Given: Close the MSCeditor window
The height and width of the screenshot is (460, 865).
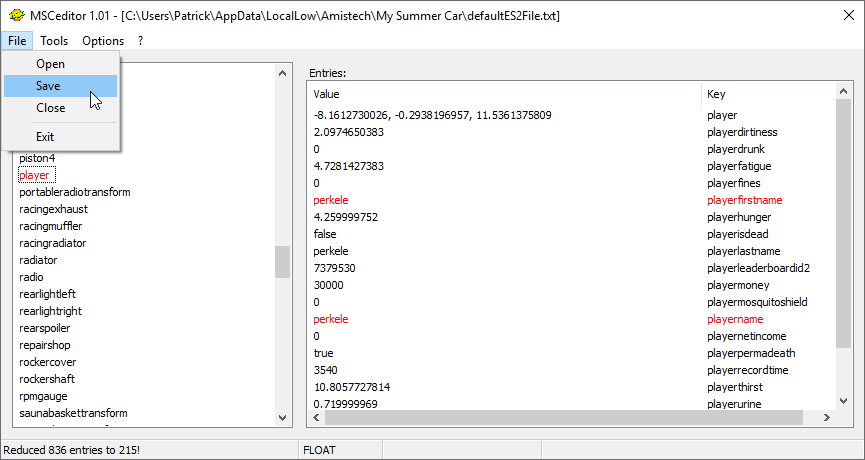Looking at the screenshot, I should (x=849, y=15).
